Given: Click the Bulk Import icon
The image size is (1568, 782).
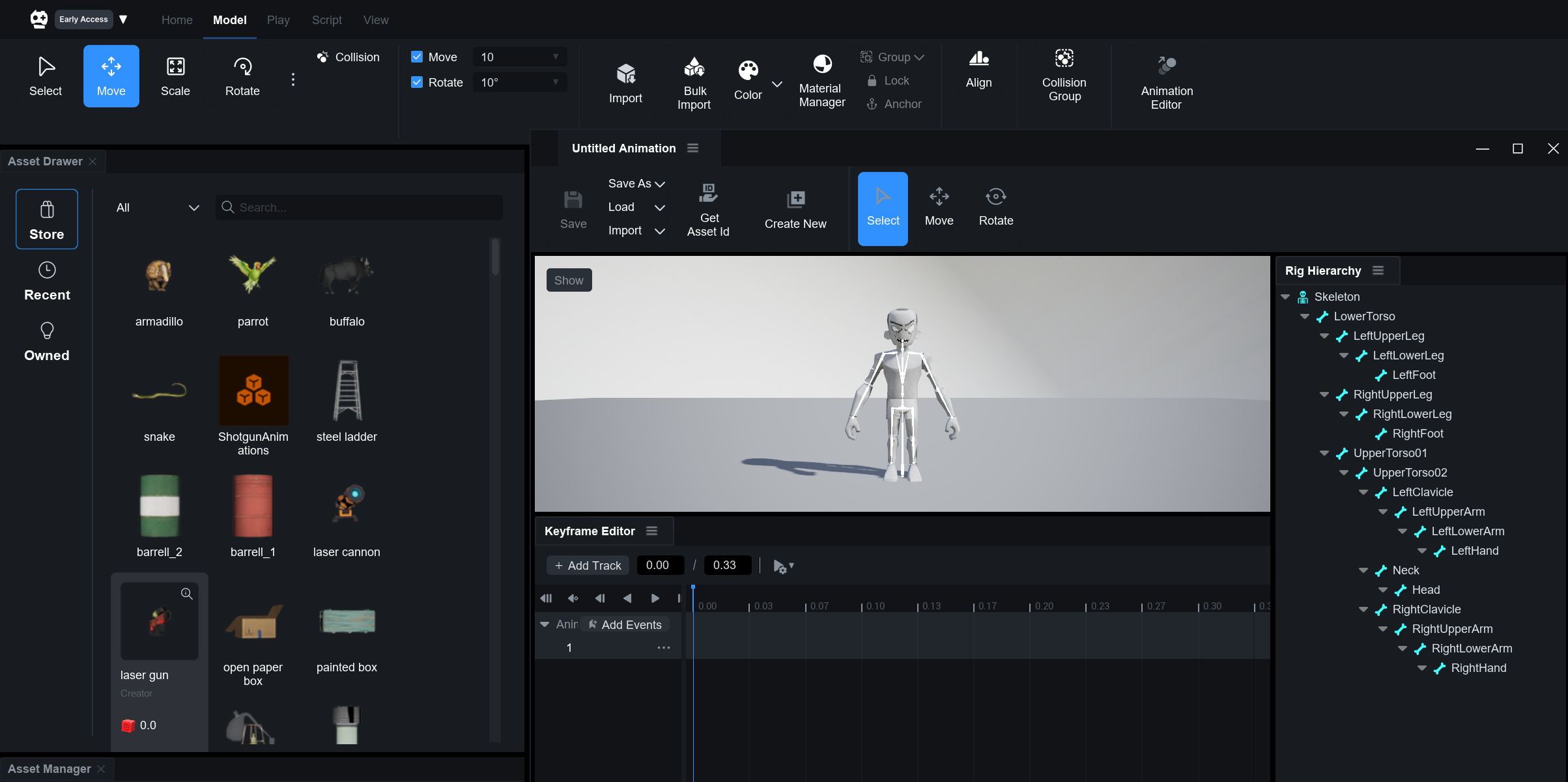Looking at the screenshot, I should tap(694, 67).
